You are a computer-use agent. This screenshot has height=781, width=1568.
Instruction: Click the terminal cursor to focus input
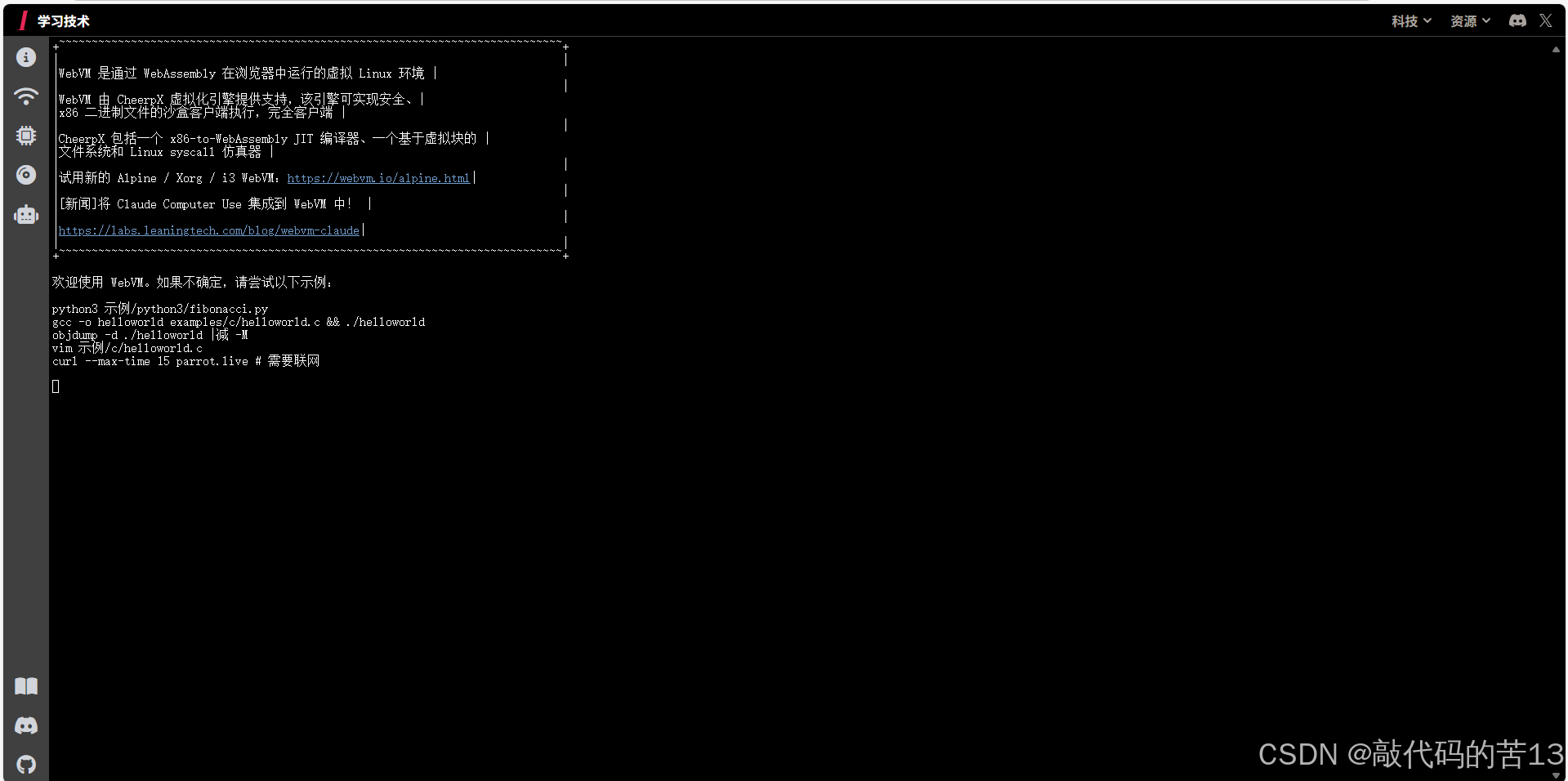[56, 386]
